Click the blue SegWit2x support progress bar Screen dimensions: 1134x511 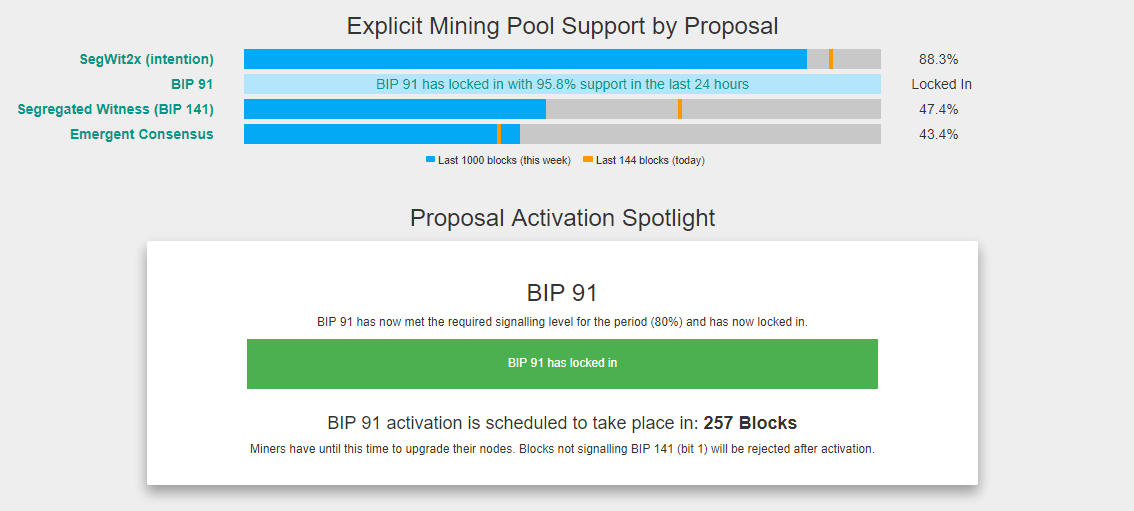click(x=525, y=60)
